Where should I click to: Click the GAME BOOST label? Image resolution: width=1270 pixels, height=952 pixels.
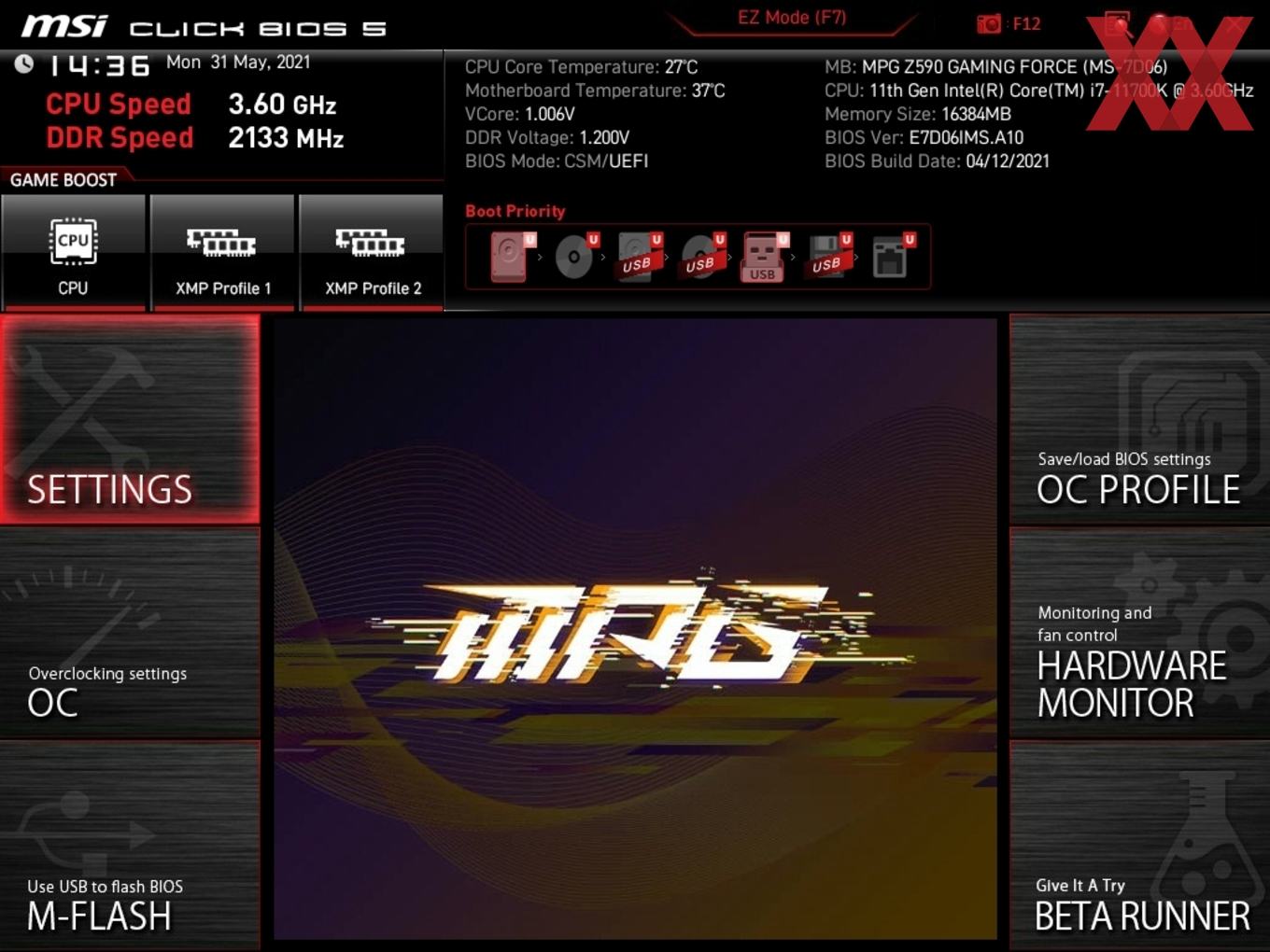[x=63, y=180]
